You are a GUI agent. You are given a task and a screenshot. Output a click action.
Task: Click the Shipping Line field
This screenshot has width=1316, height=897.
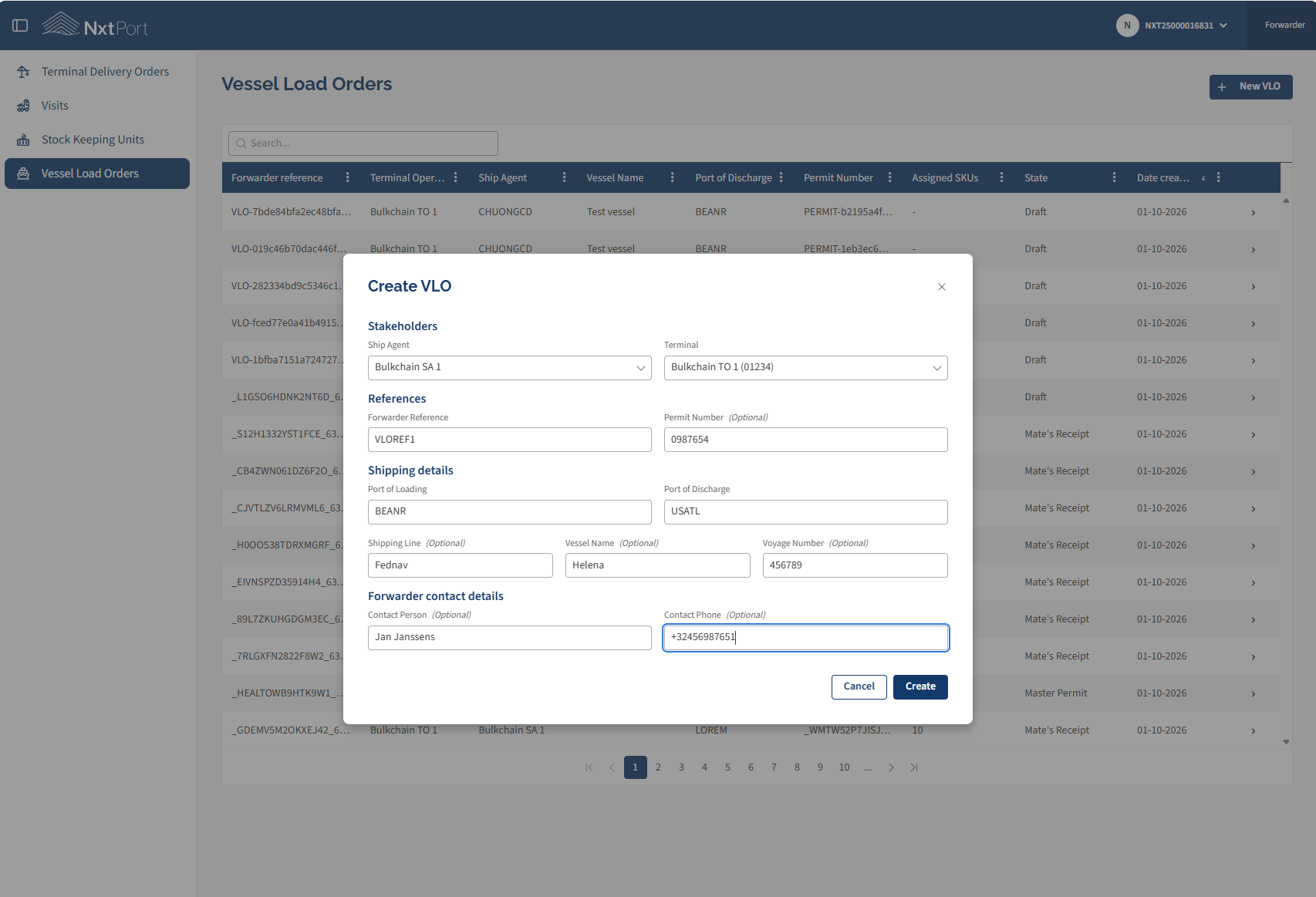tap(461, 565)
